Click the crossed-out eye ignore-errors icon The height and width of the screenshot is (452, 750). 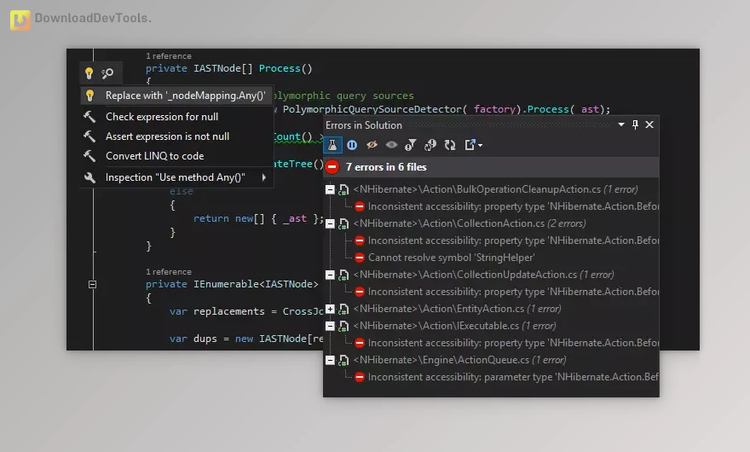(372, 145)
